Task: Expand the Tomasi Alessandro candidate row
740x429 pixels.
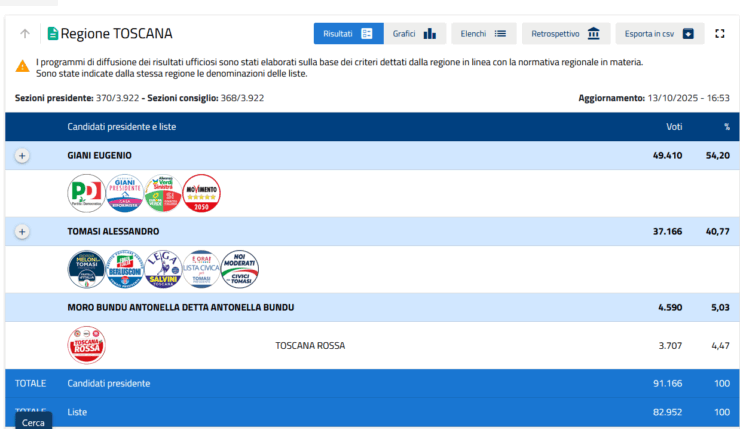Action: pos(23,231)
